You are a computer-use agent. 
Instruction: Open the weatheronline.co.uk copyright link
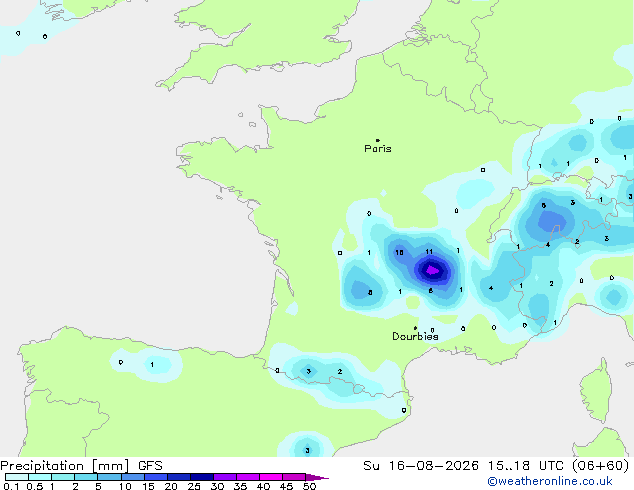pyautogui.click(x=550, y=481)
